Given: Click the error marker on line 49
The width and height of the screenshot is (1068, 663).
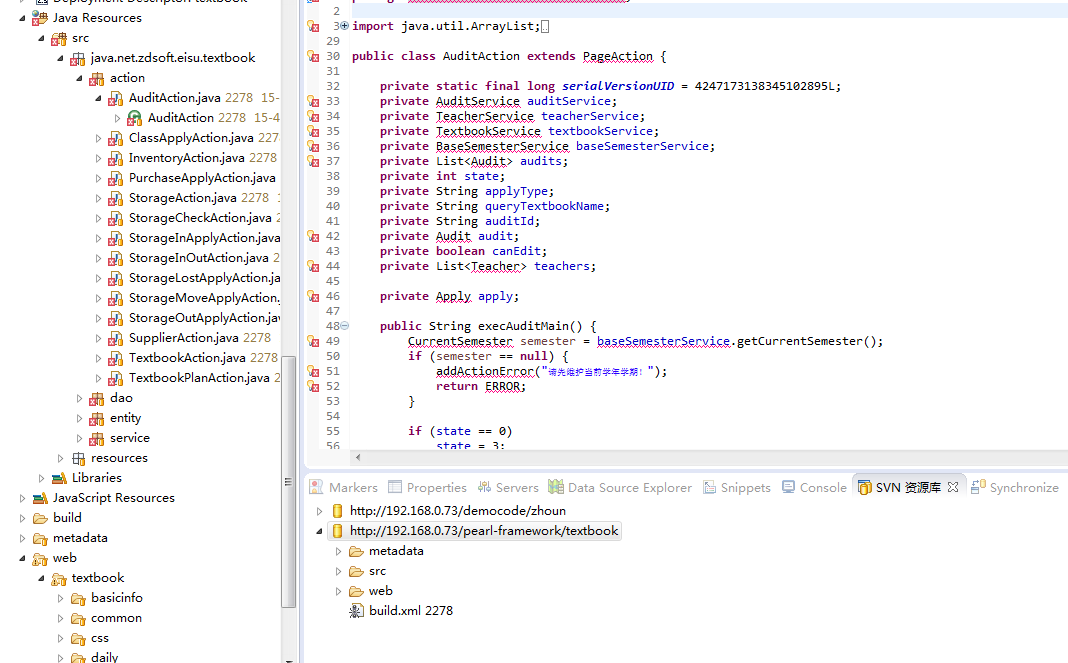Looking at the screenshot, I should coord(313,341).
